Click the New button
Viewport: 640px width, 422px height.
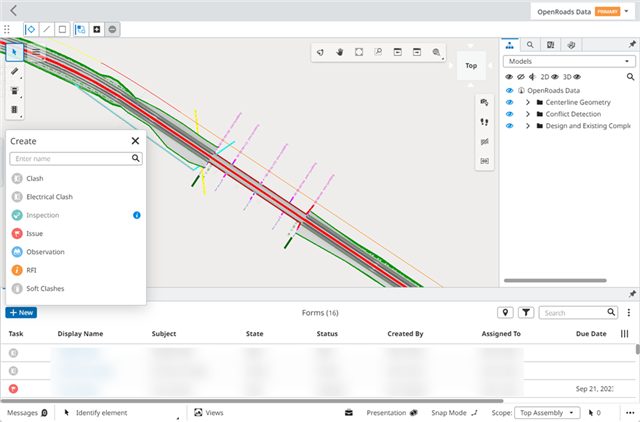(21, 313)
